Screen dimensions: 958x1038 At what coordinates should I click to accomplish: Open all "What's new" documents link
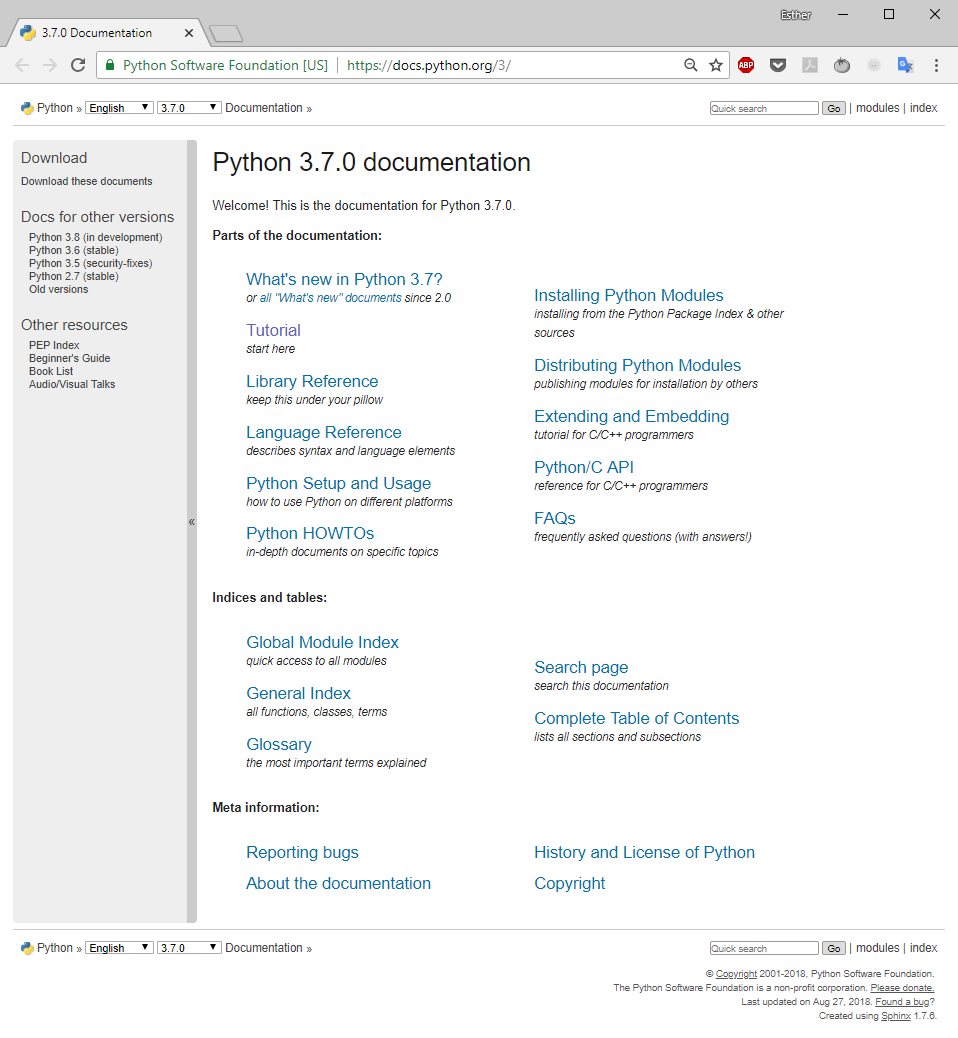click(330, 298)
